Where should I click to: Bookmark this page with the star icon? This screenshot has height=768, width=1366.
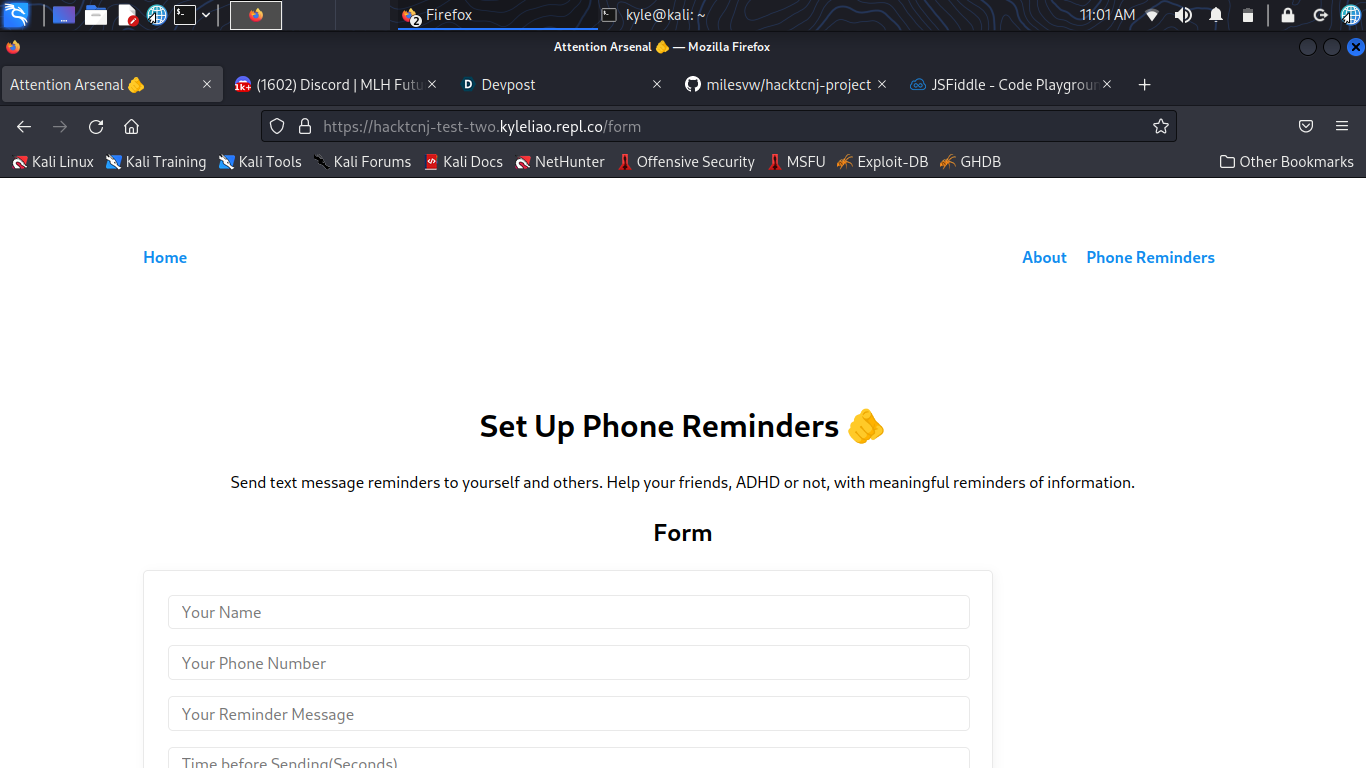[x=1161, y=127]
